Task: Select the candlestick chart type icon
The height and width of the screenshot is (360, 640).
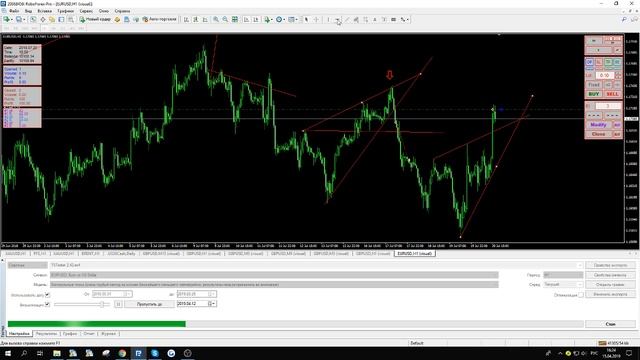Action: tap(196, 19)
